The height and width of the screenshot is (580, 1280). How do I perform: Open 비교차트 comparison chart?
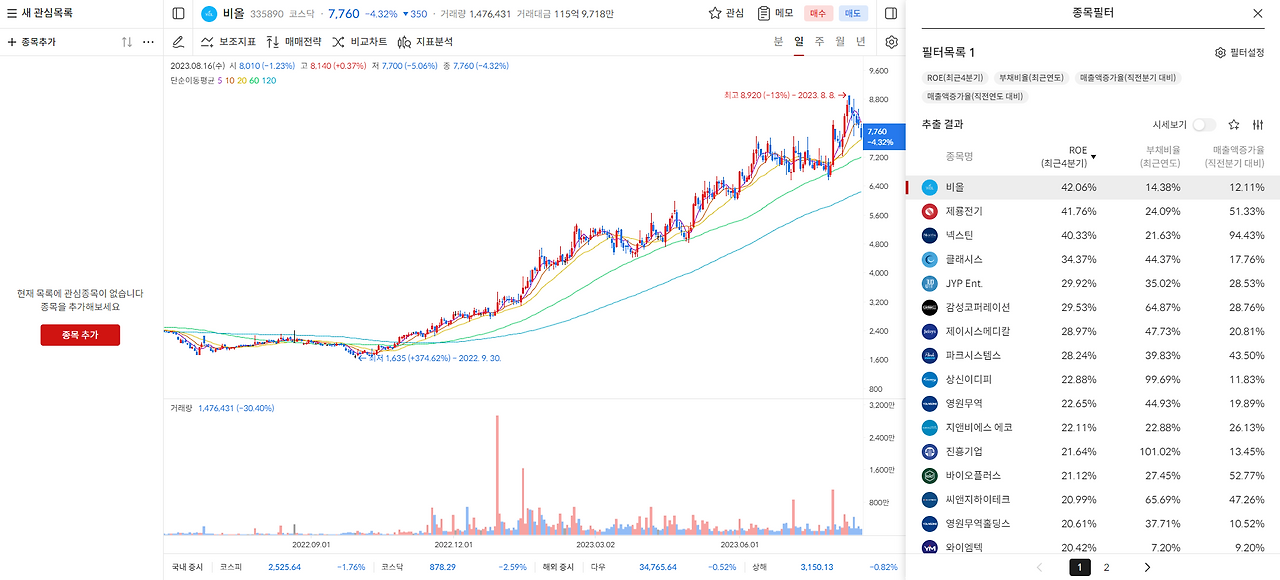point(359,42)
